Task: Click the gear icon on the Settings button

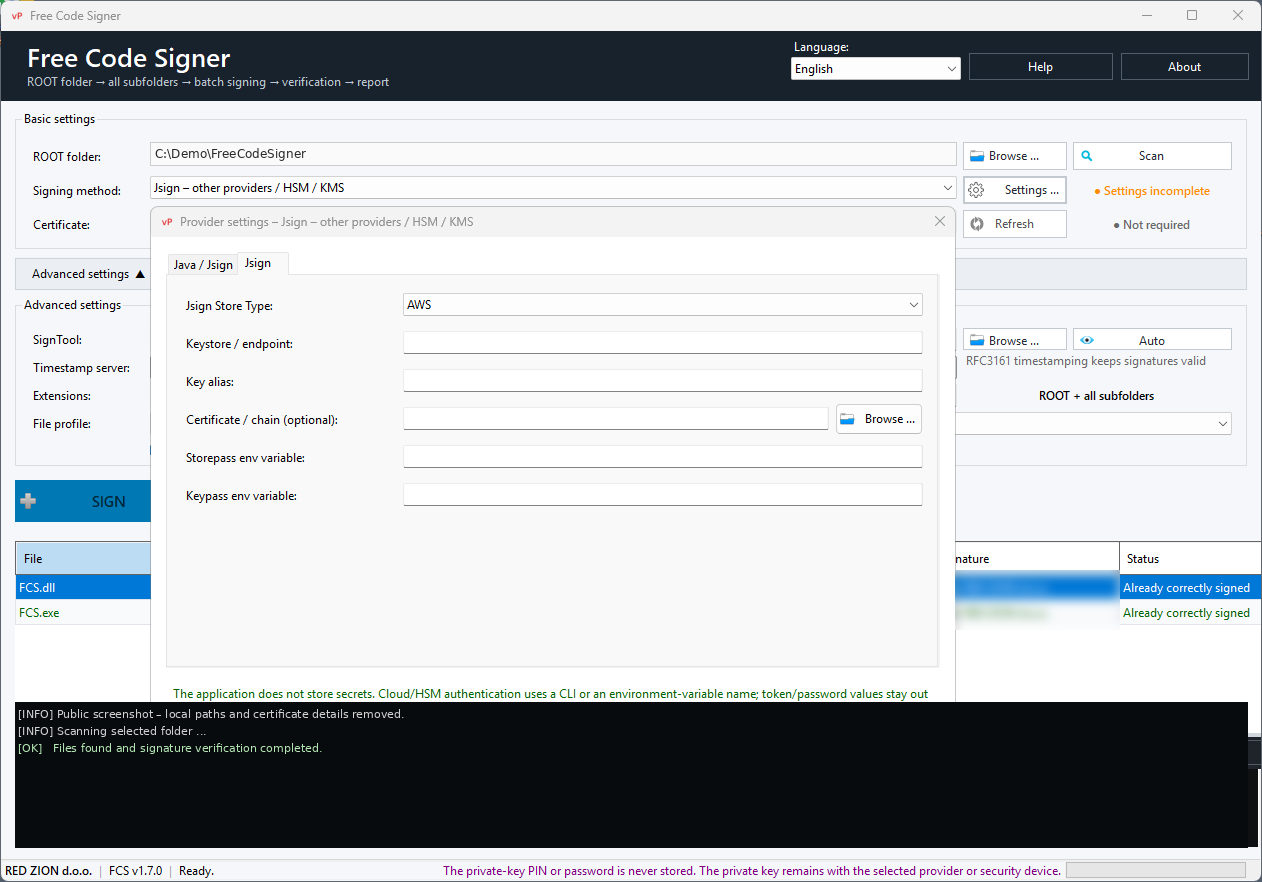Action: [x=977, y=190]
